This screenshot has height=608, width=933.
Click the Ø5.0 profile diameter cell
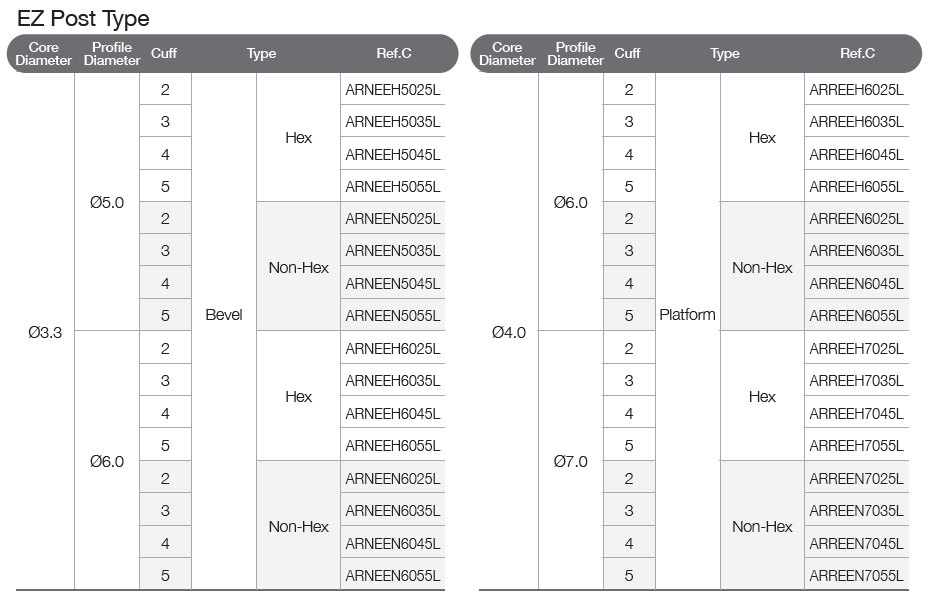pos(107,203)
